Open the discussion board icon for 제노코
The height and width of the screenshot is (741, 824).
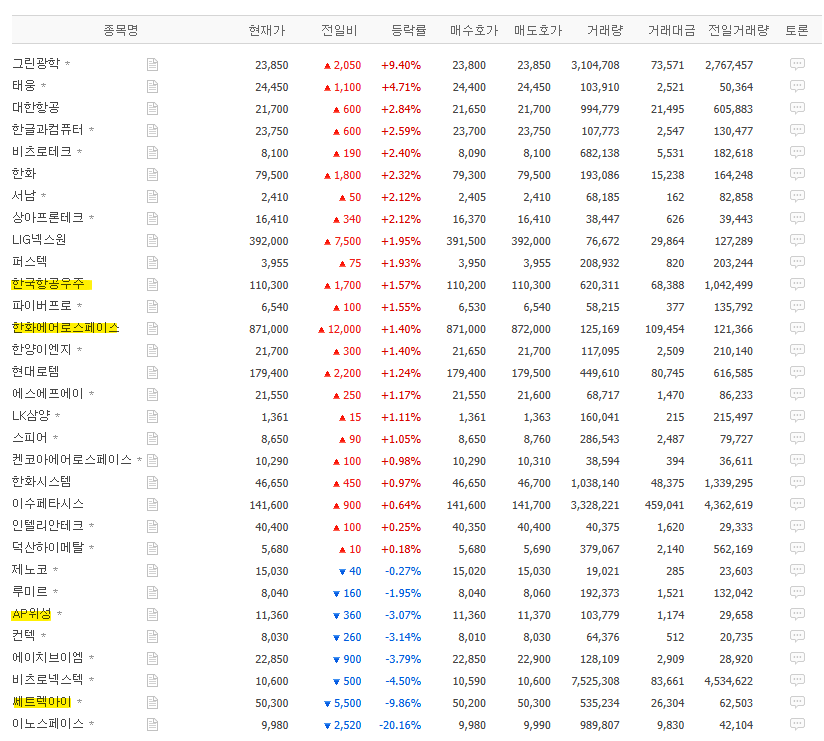click(797, 570)
